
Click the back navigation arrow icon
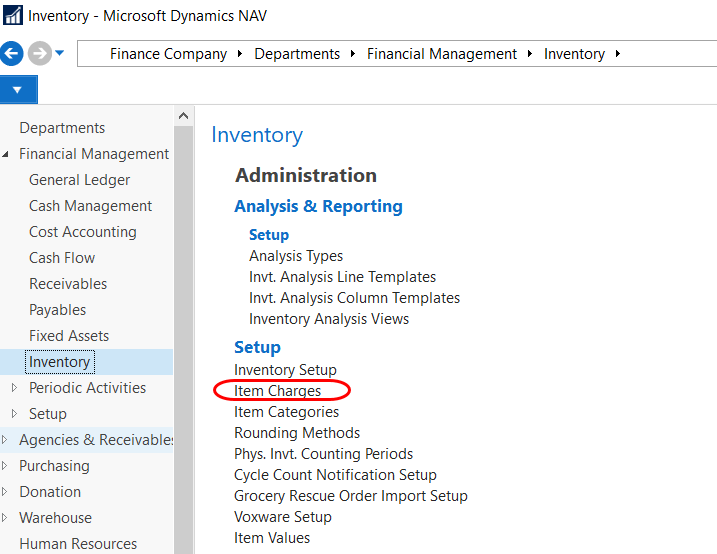pyautogui.click(x=12, y=54)
